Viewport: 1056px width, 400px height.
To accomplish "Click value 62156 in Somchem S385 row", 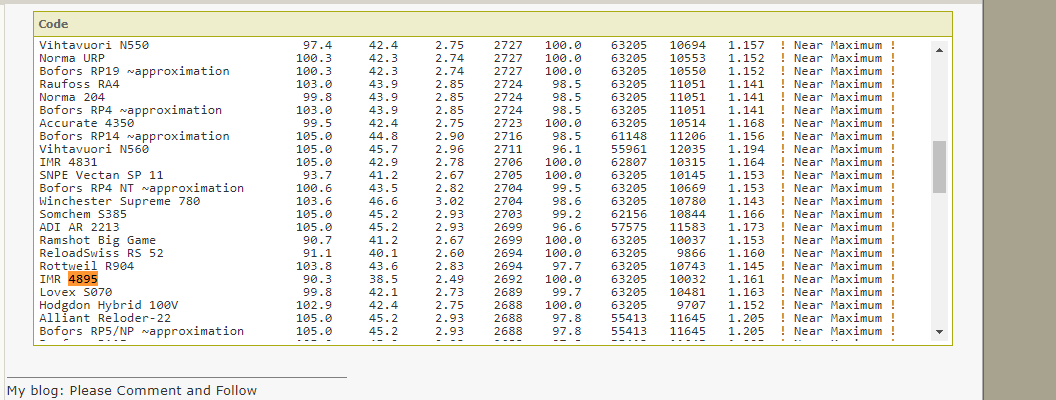I will [x=629, y=214].
